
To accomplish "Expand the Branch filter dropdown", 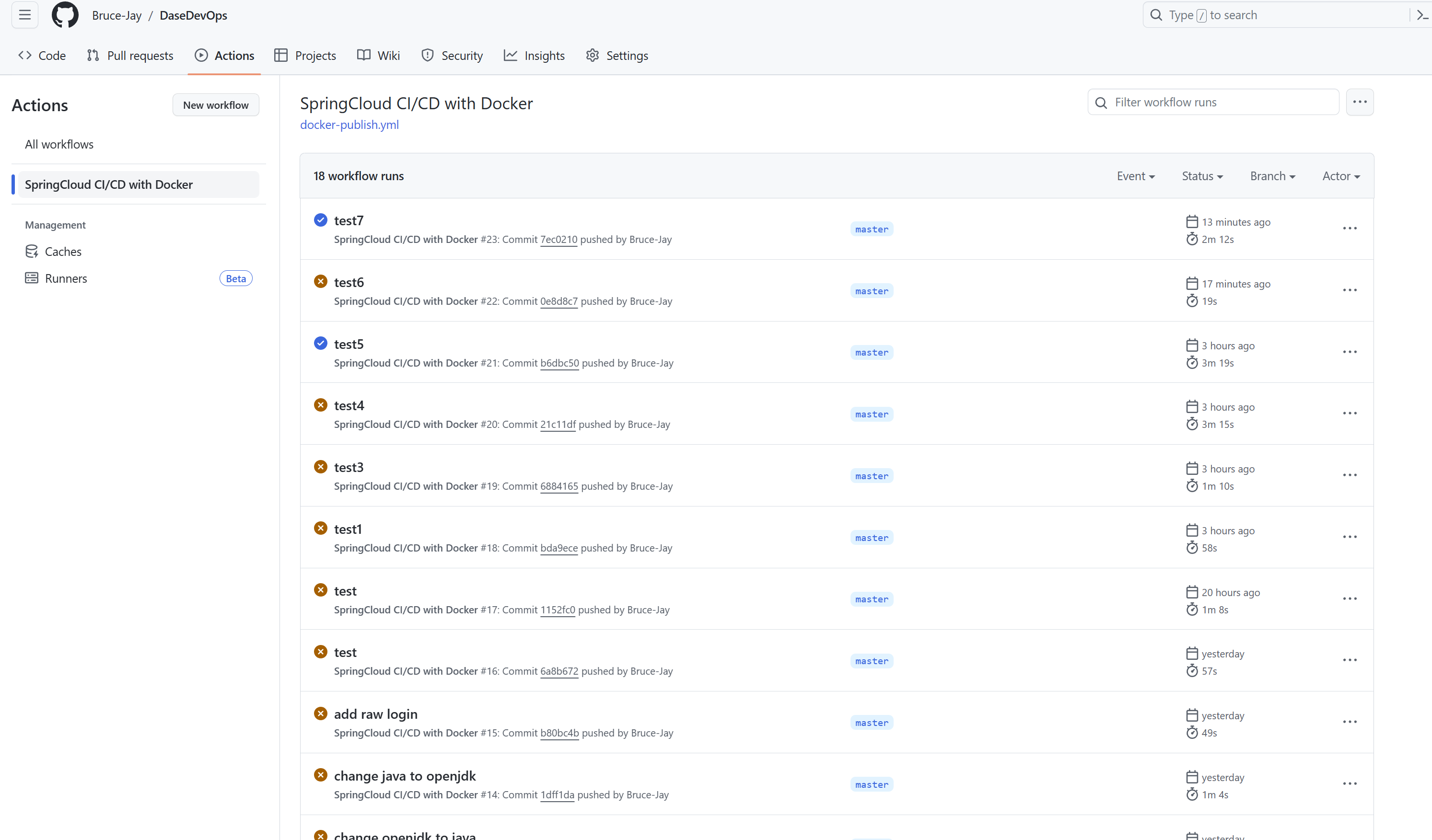I will (x=1272, y=176).
